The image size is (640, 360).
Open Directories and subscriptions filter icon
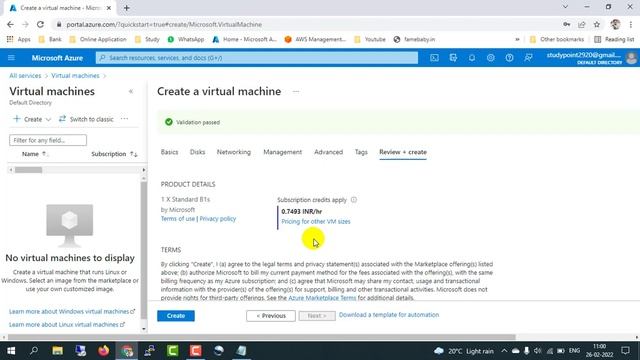pyautogui.click(x=453, y=58)
